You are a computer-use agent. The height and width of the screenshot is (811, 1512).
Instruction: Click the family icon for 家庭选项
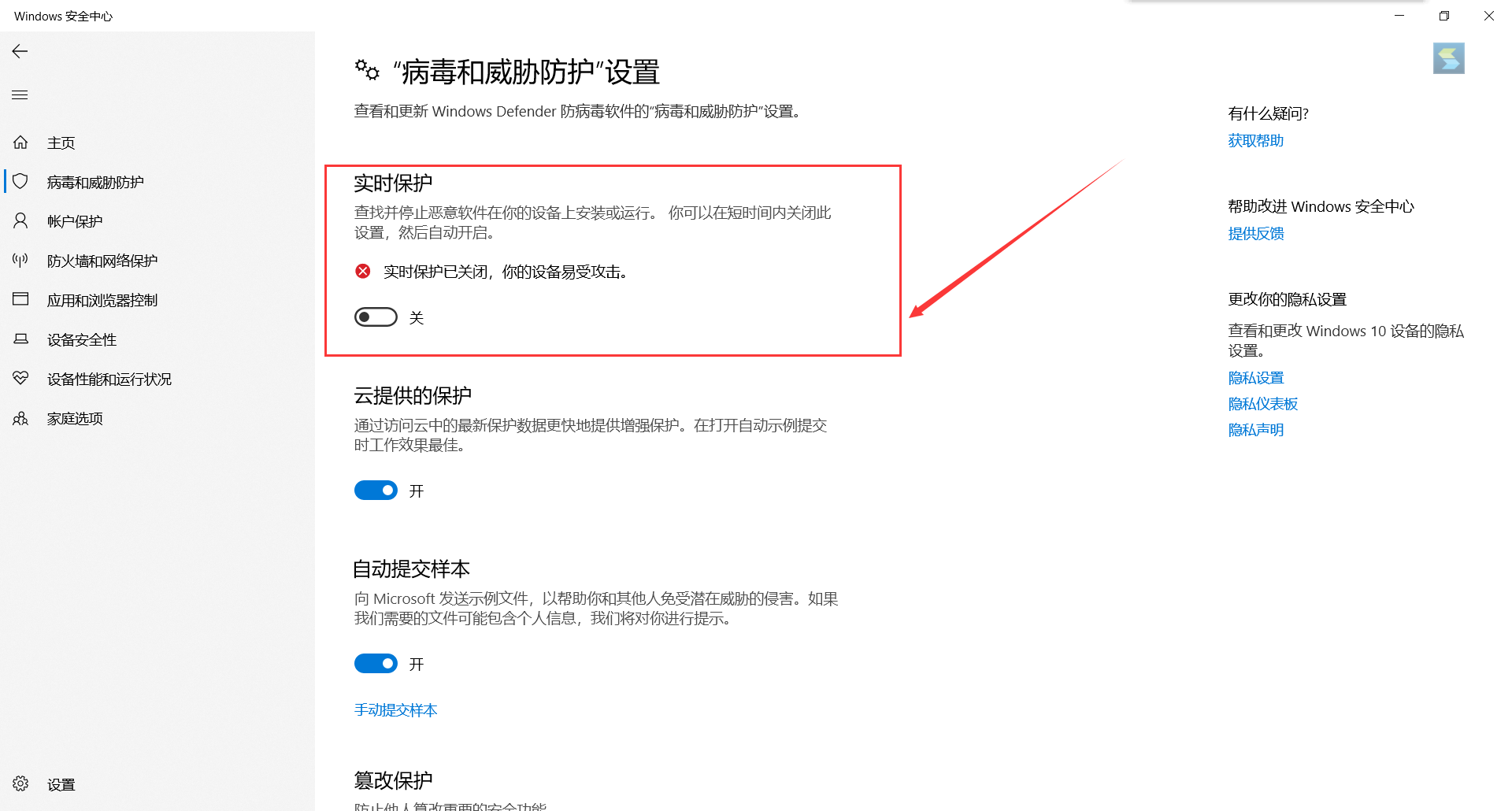(x=20, y=418)
